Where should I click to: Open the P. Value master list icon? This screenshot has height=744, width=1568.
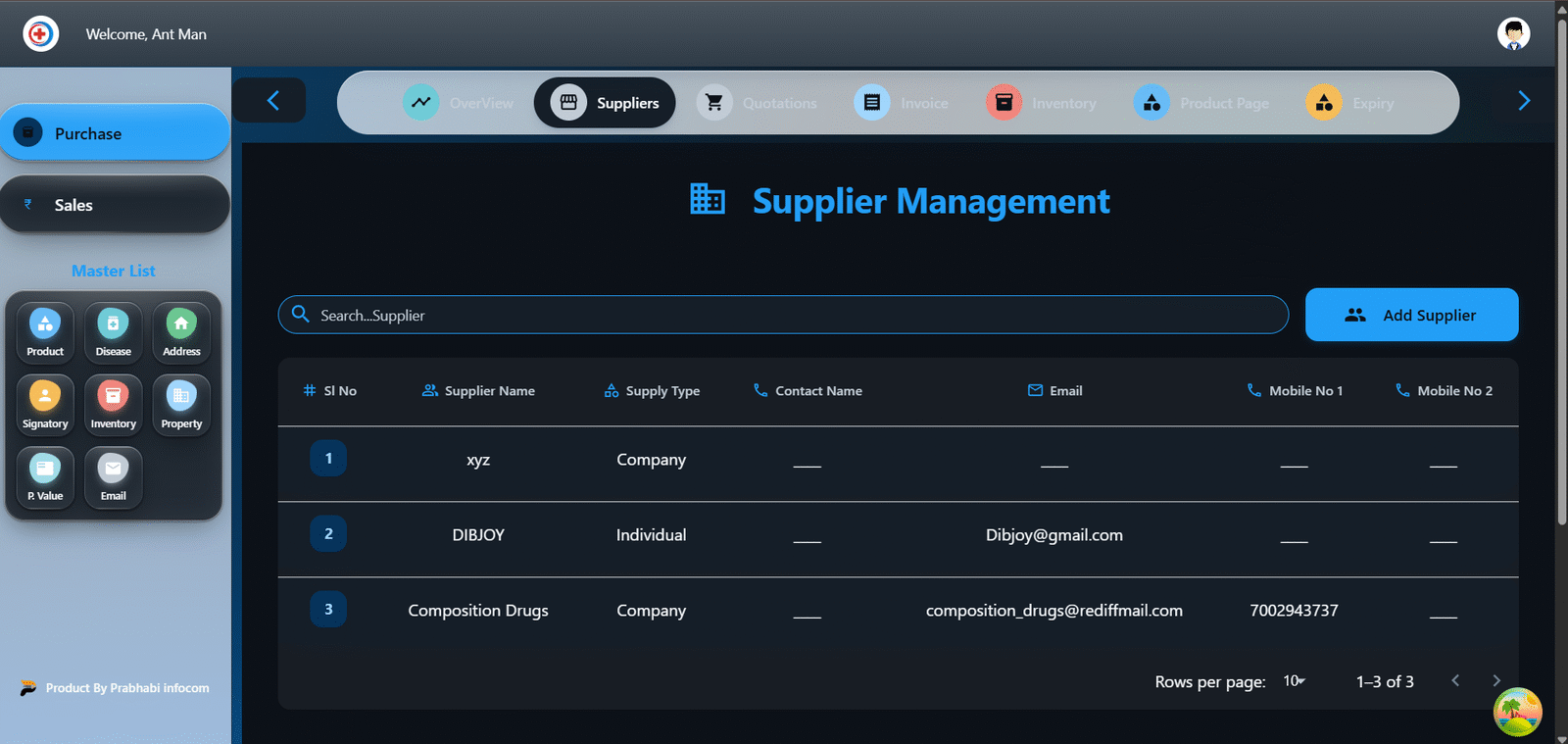pyautogui.click(x=45, y=477)
